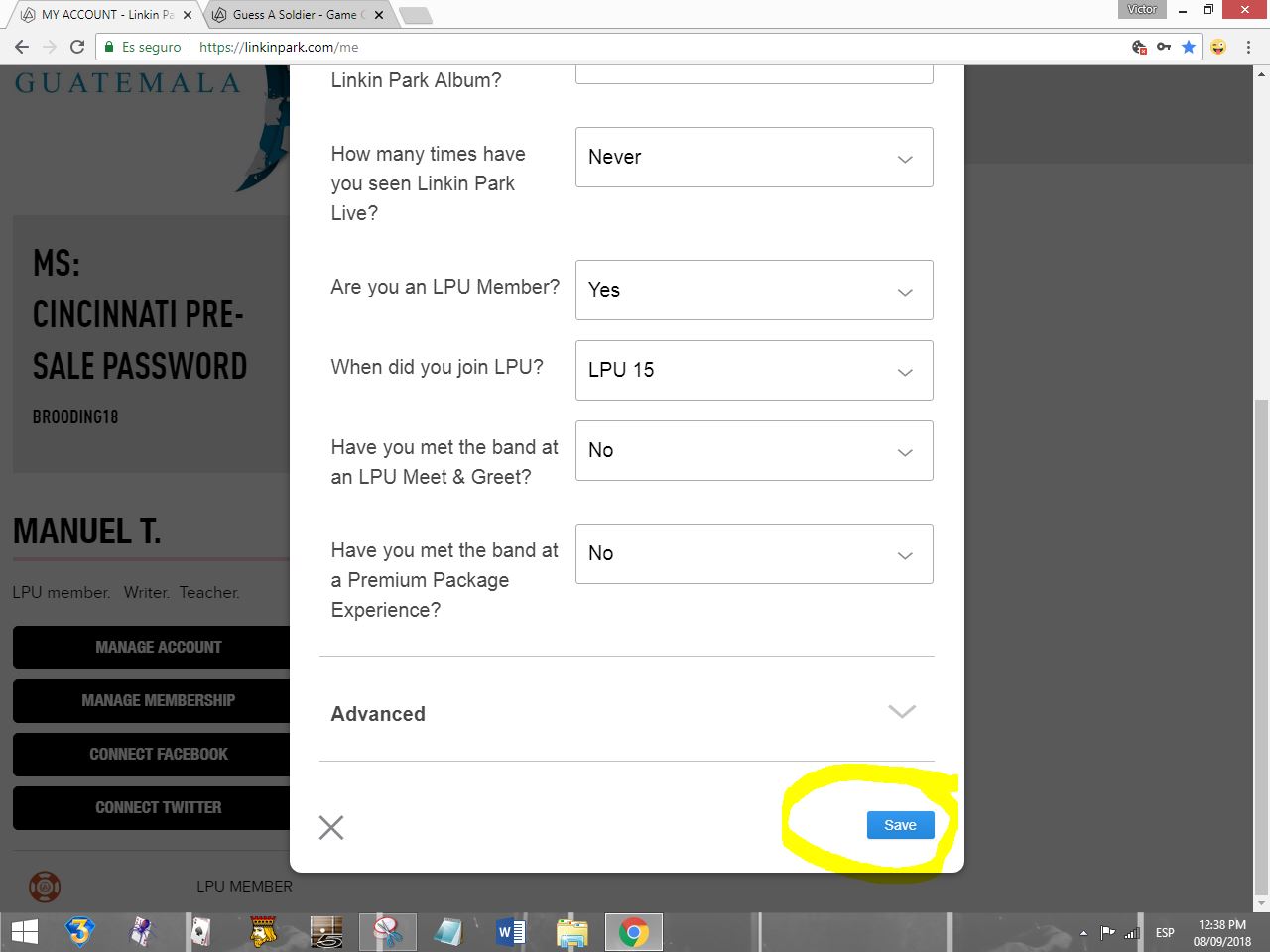The image size is (1270, 952).
Task: Open the LPU Member Yes dropdown
Action: (754, 290)
